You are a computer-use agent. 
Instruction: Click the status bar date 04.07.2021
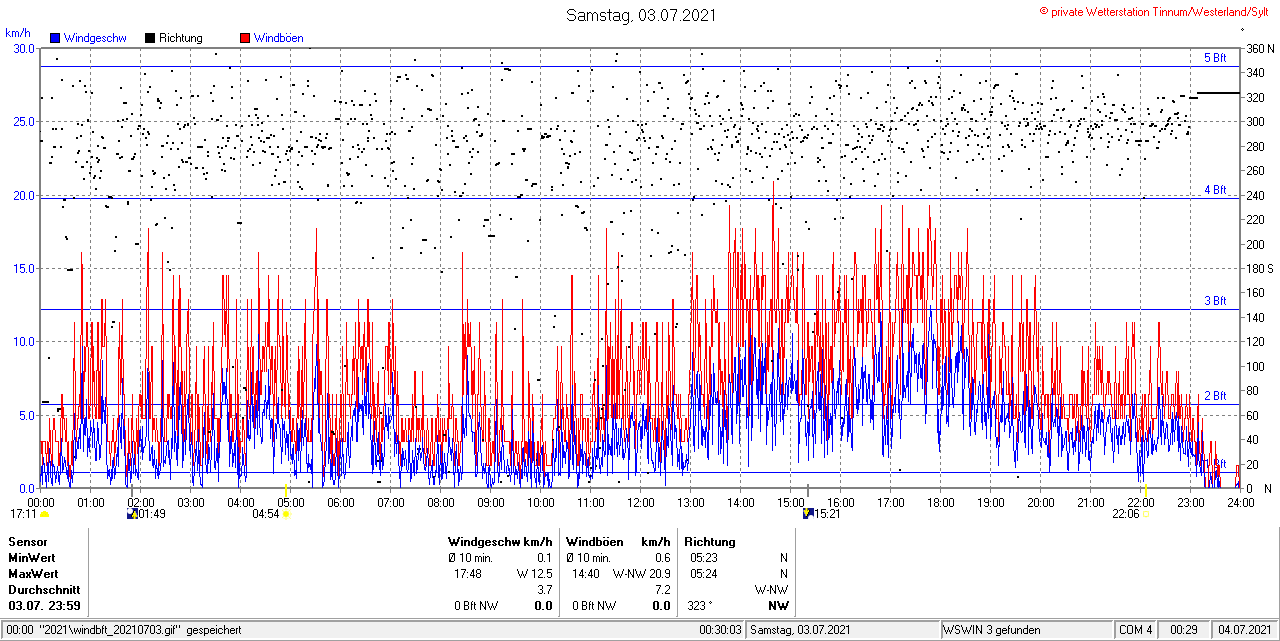(x=1243, y=630)
